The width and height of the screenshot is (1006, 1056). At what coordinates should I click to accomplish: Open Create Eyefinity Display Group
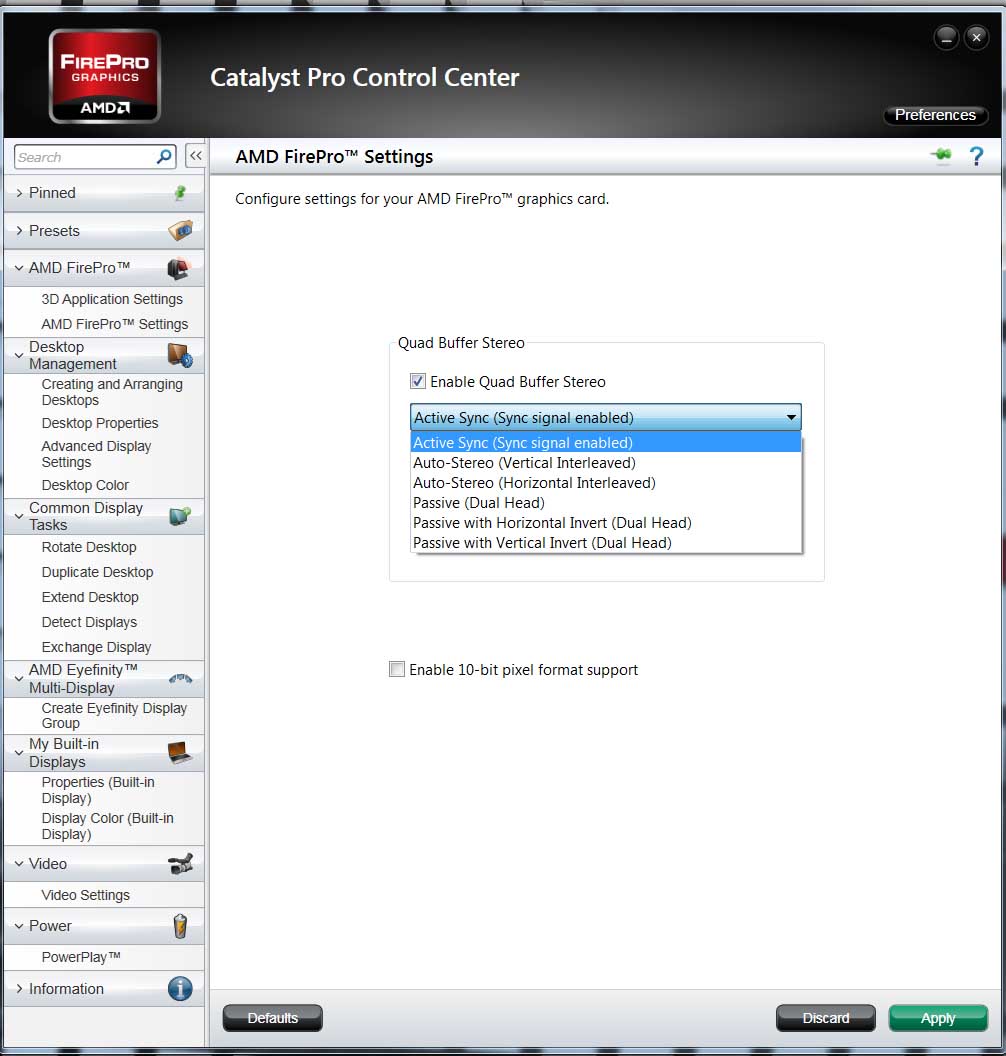pos(114,715)
